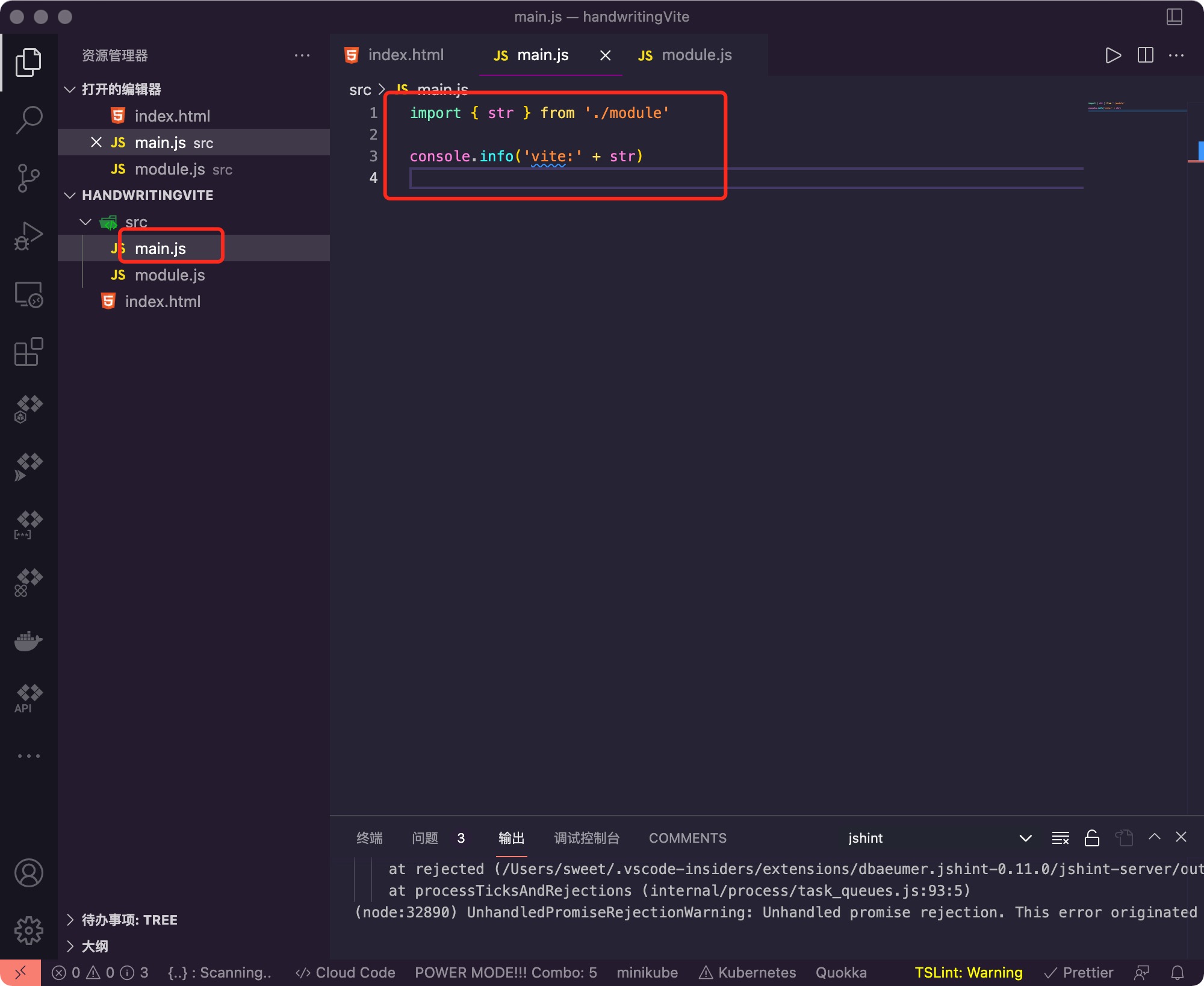
Task: Click the src breadcrumb segment
Action: tap(360, 90)
